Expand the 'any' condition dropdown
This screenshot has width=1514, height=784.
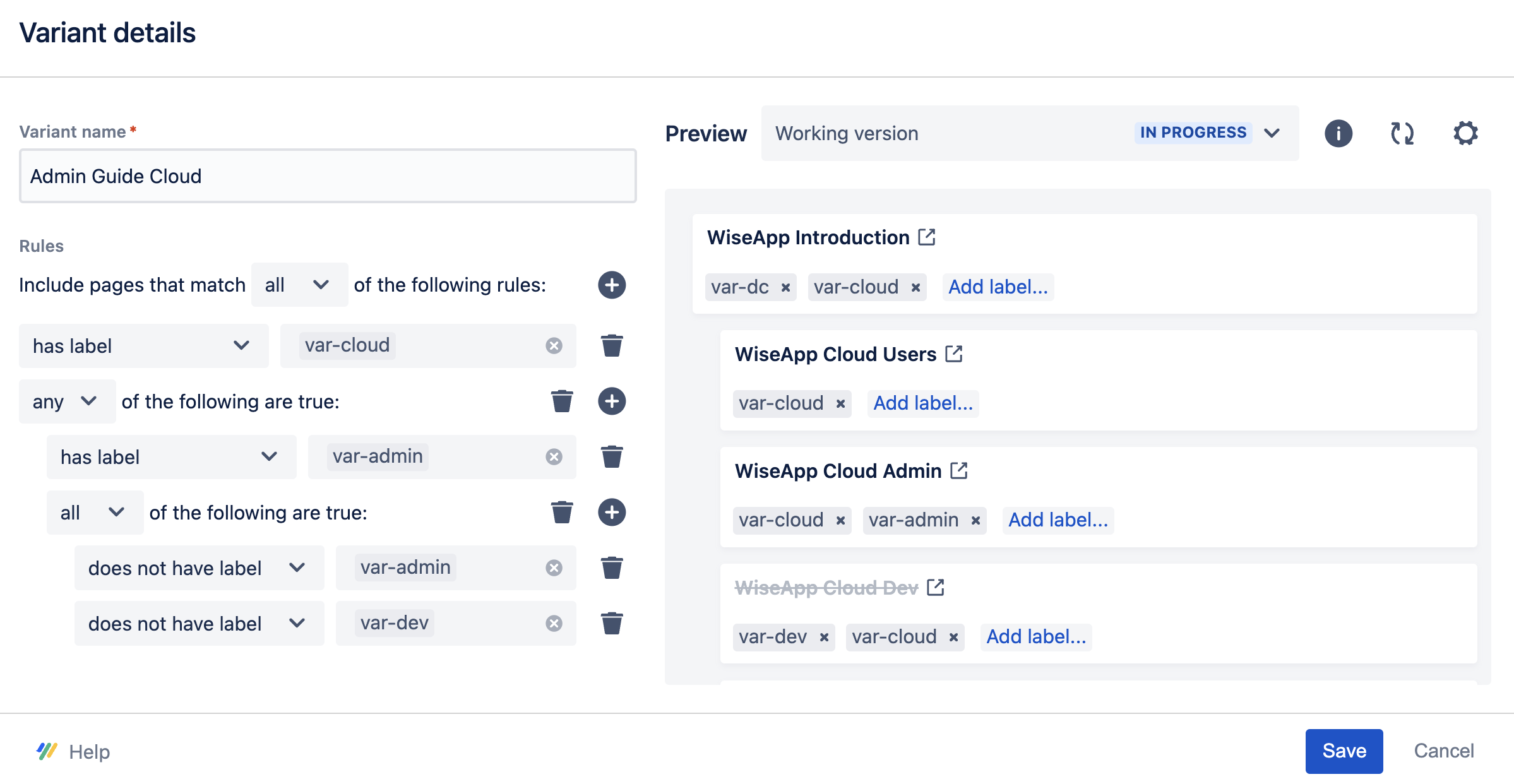tap(67, 401)
